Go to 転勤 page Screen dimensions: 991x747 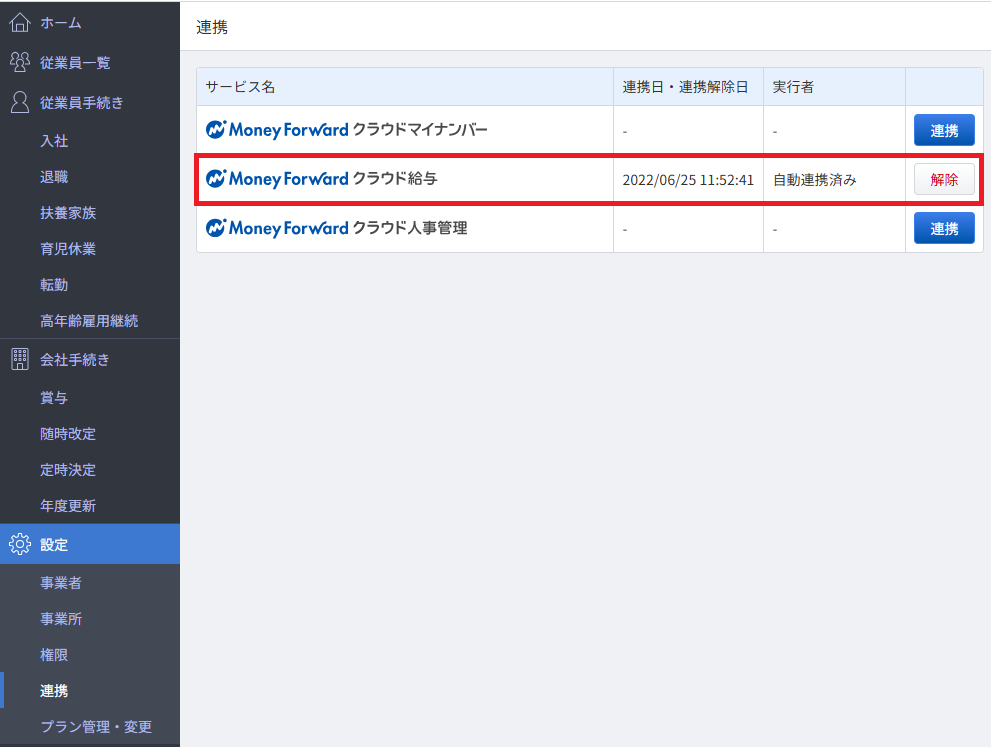54,285
